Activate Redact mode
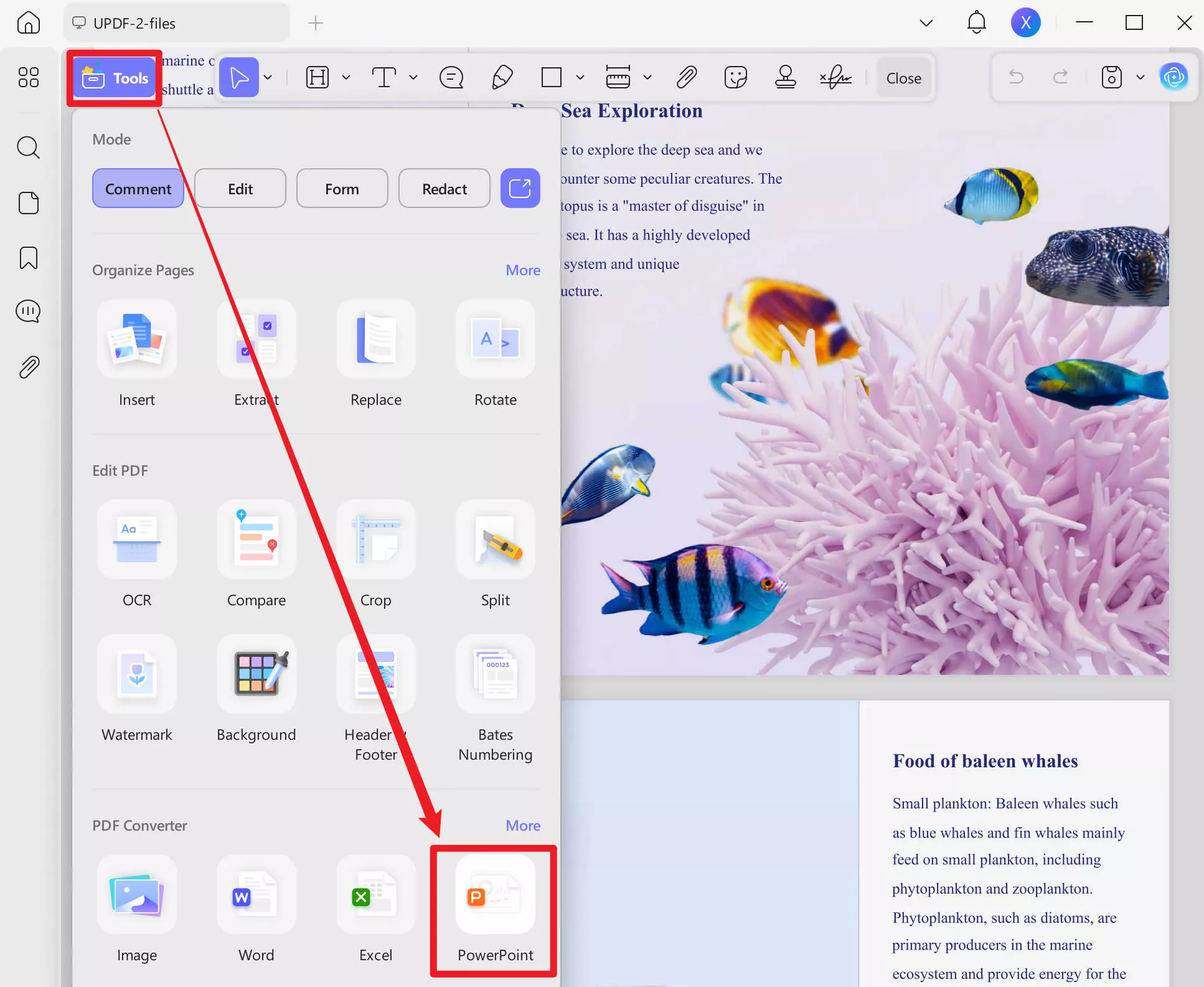 (x=444, y=189)
